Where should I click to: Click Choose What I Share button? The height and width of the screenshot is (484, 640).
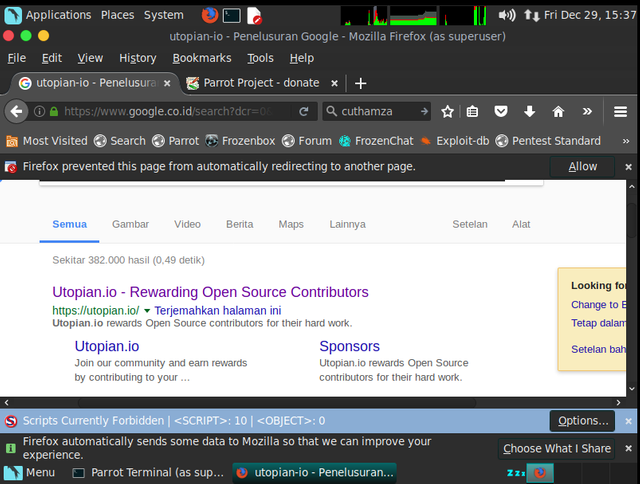point(557,448)
